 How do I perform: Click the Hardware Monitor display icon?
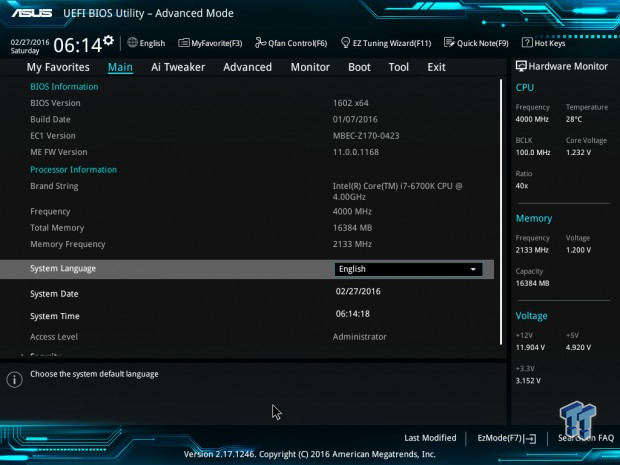pos(521,66)
